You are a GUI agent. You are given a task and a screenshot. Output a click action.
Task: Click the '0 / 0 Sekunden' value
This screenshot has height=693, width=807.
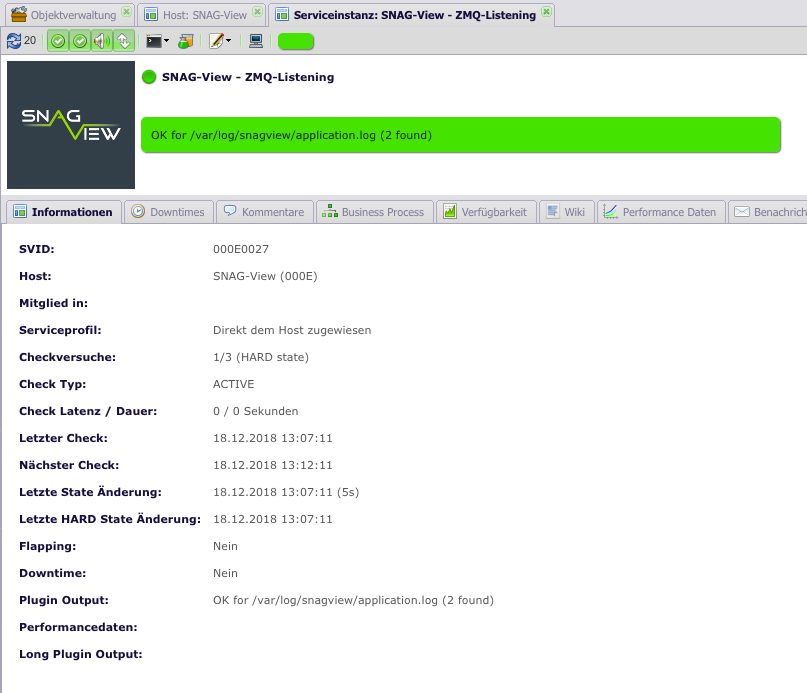coord(255,411)
